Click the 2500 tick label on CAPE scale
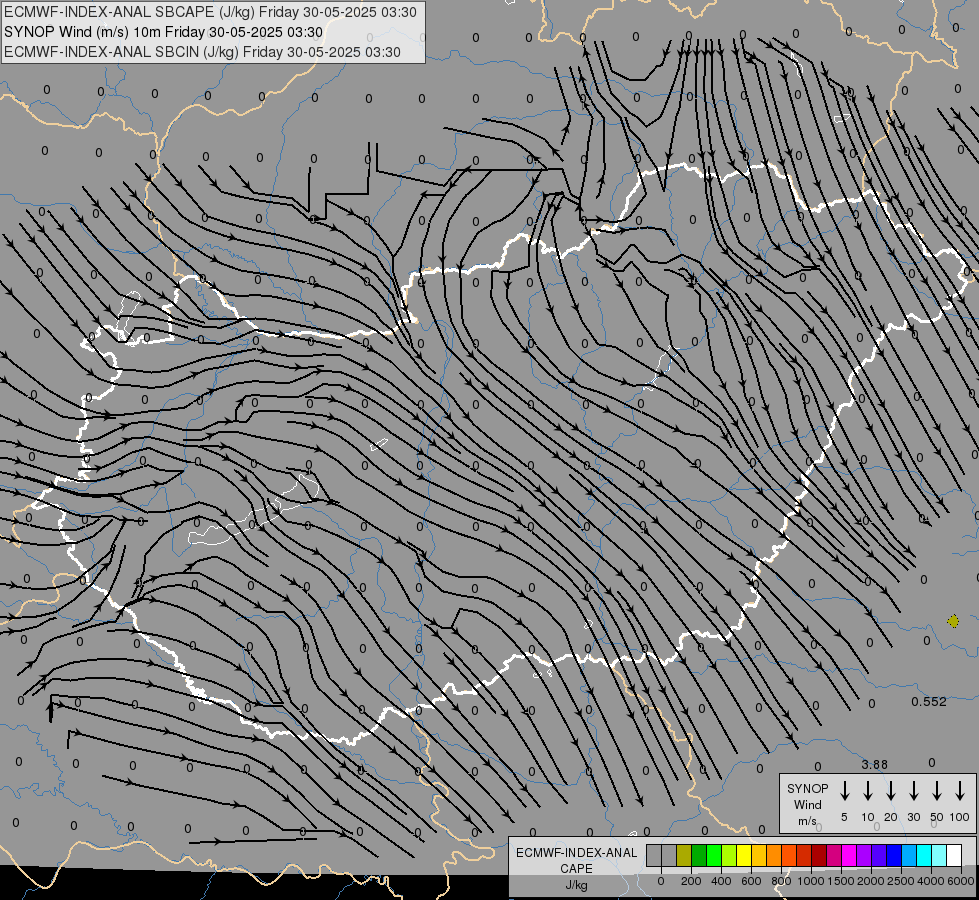Screen dimensions: 979x900 (901, 881)
